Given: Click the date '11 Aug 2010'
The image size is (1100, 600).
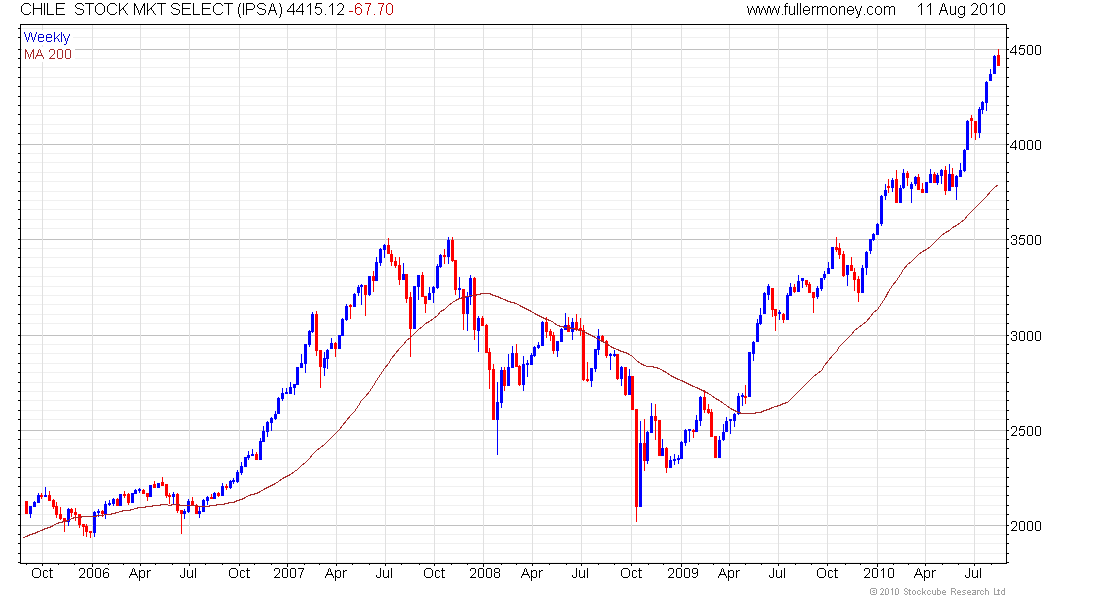Looking at the screenshot, I should [x=961, y=10].
